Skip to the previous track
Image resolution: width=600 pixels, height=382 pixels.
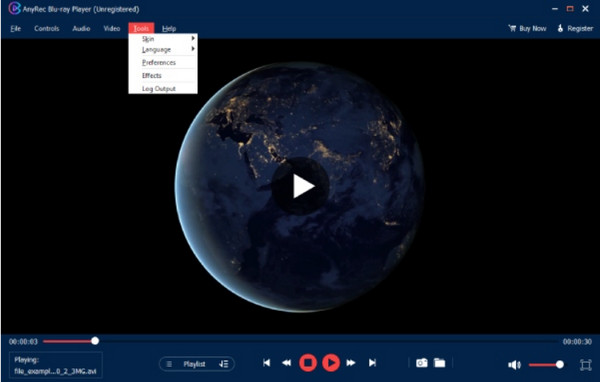coord(267,362)
